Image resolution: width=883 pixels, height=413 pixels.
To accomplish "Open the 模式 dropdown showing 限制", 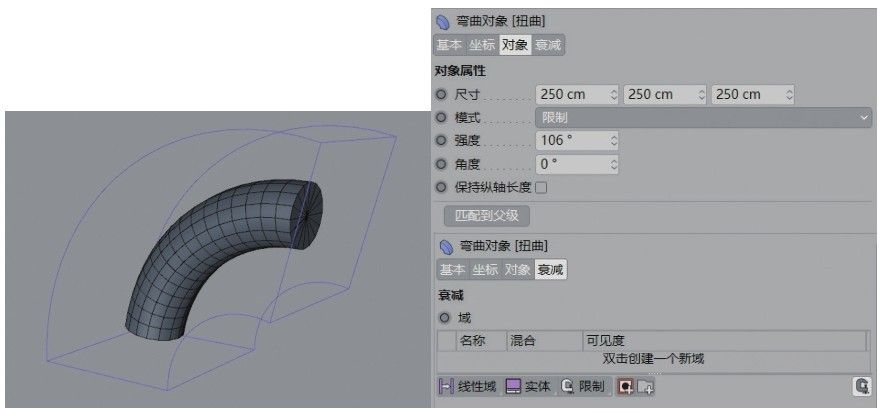I will (x=703, y=118).
